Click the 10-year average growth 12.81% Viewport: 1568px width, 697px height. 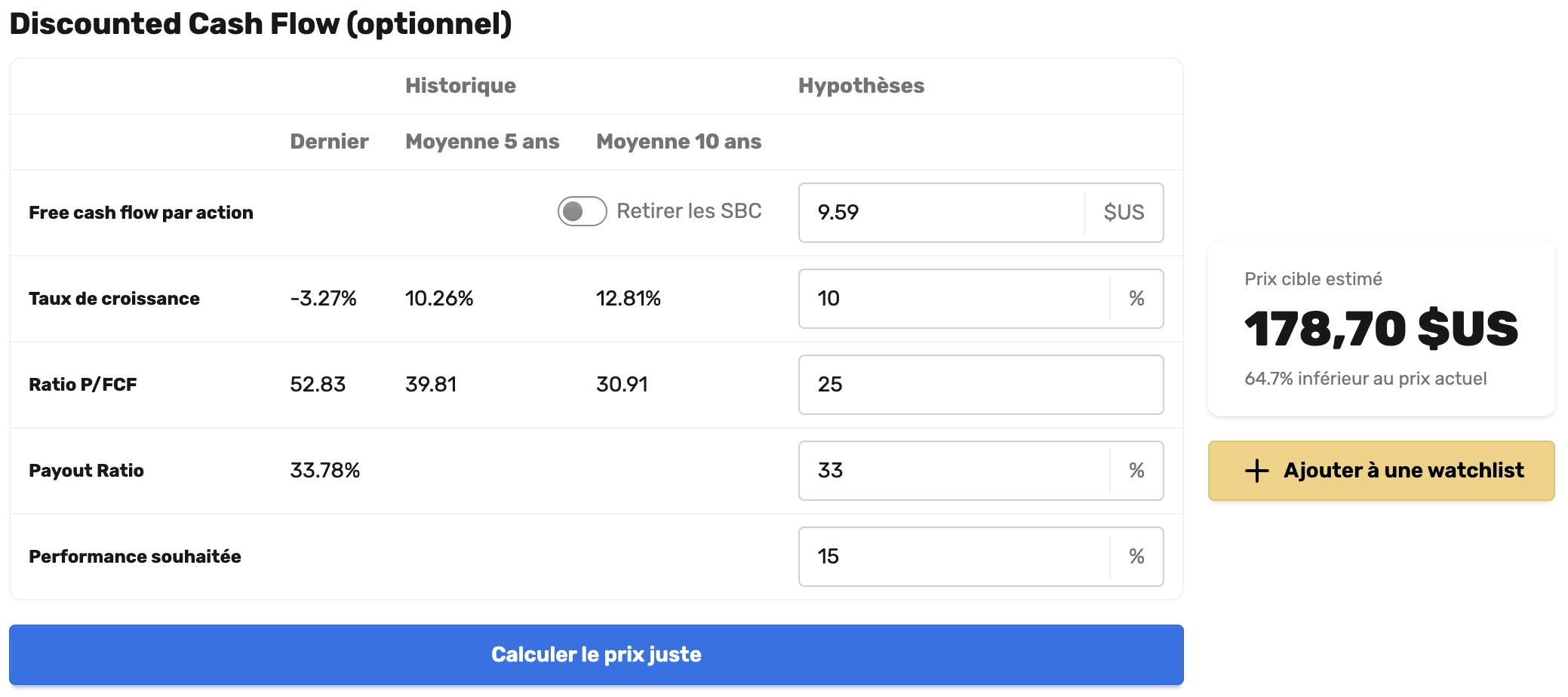tap(628, 299)
